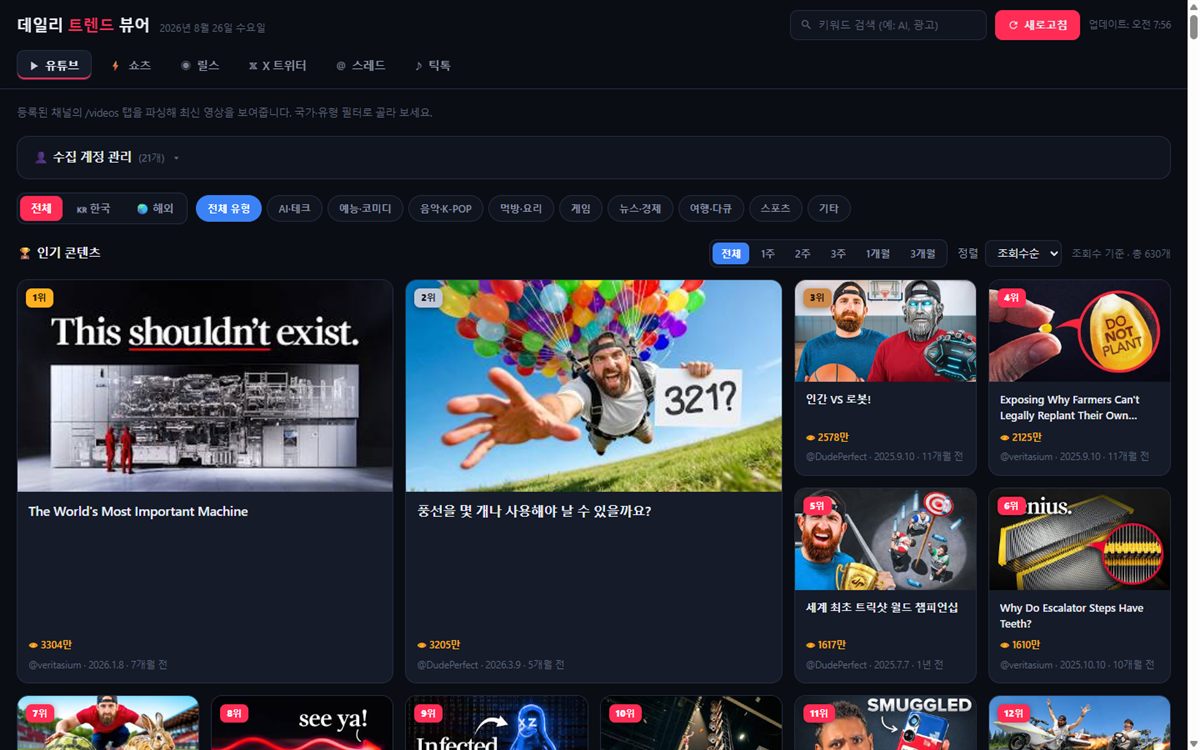The image size is (1200, 750).
Task: Click the trophy icon beside 인기 콘텐츠
Action: click(x=25, y=253)
